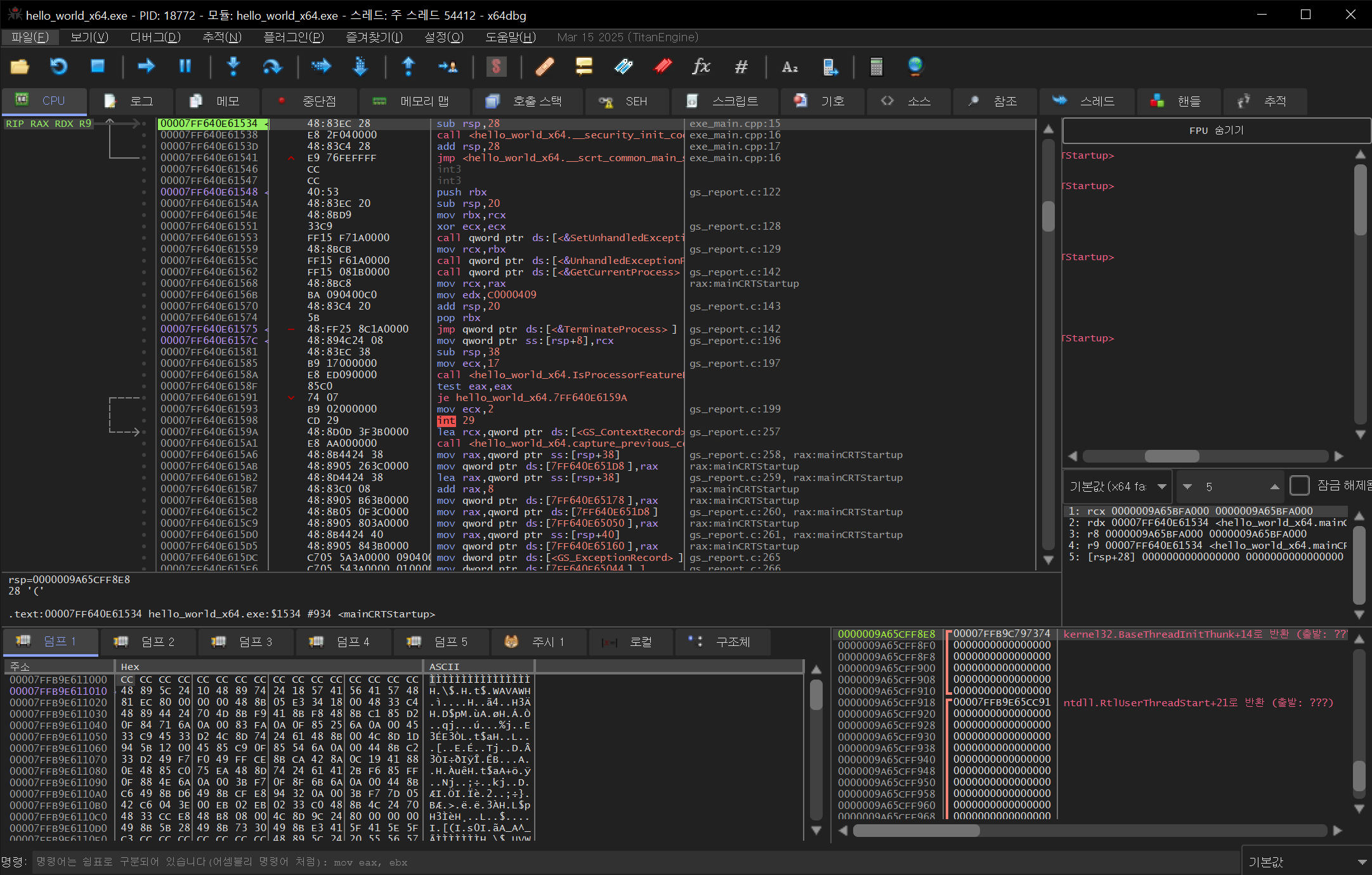Viewport: 1372px width, 875px height.
Task: Open an executable with the folder icon
Action: [19, 67]
